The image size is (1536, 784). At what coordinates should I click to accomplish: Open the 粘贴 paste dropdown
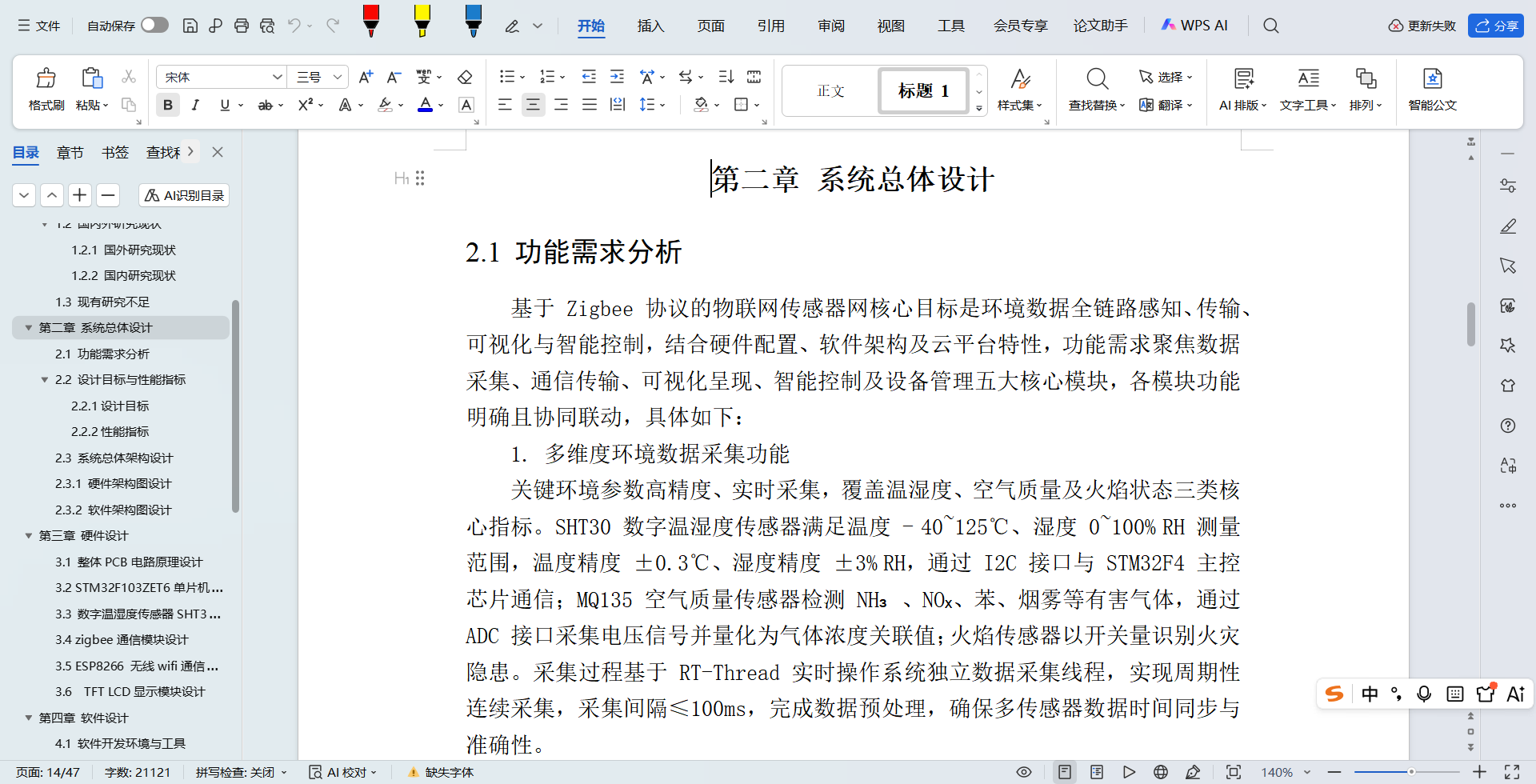click(x=92, y=106)
